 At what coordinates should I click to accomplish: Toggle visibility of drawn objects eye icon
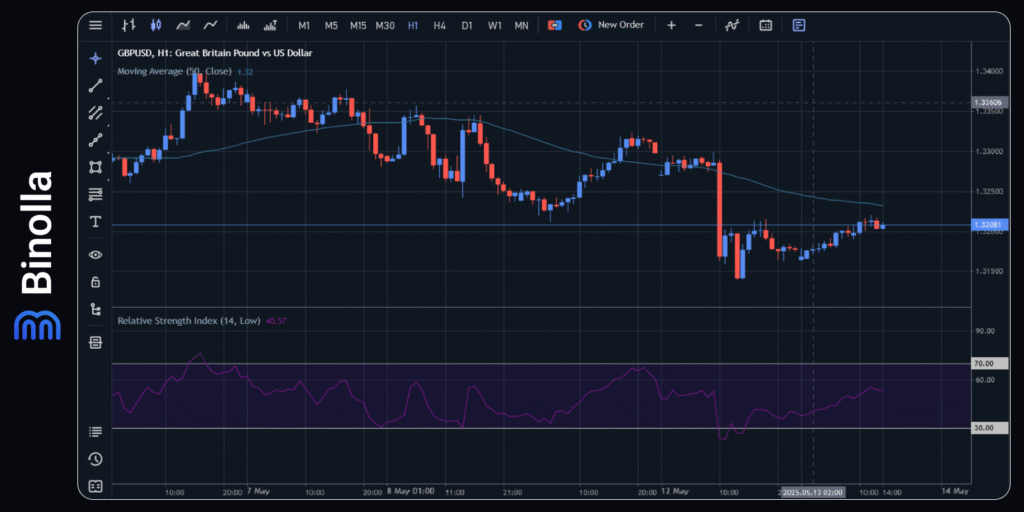point(95,255)
